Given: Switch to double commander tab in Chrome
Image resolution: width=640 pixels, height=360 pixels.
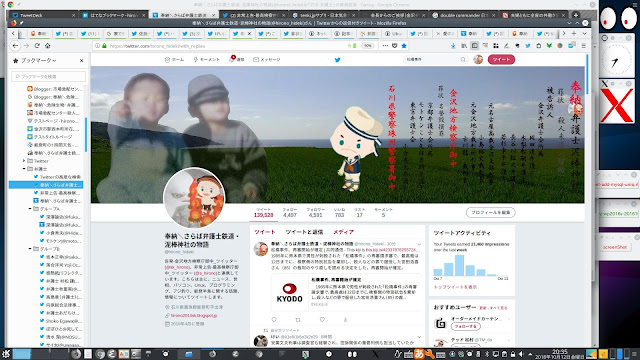Looking at the screenshot, I should 464,15.
